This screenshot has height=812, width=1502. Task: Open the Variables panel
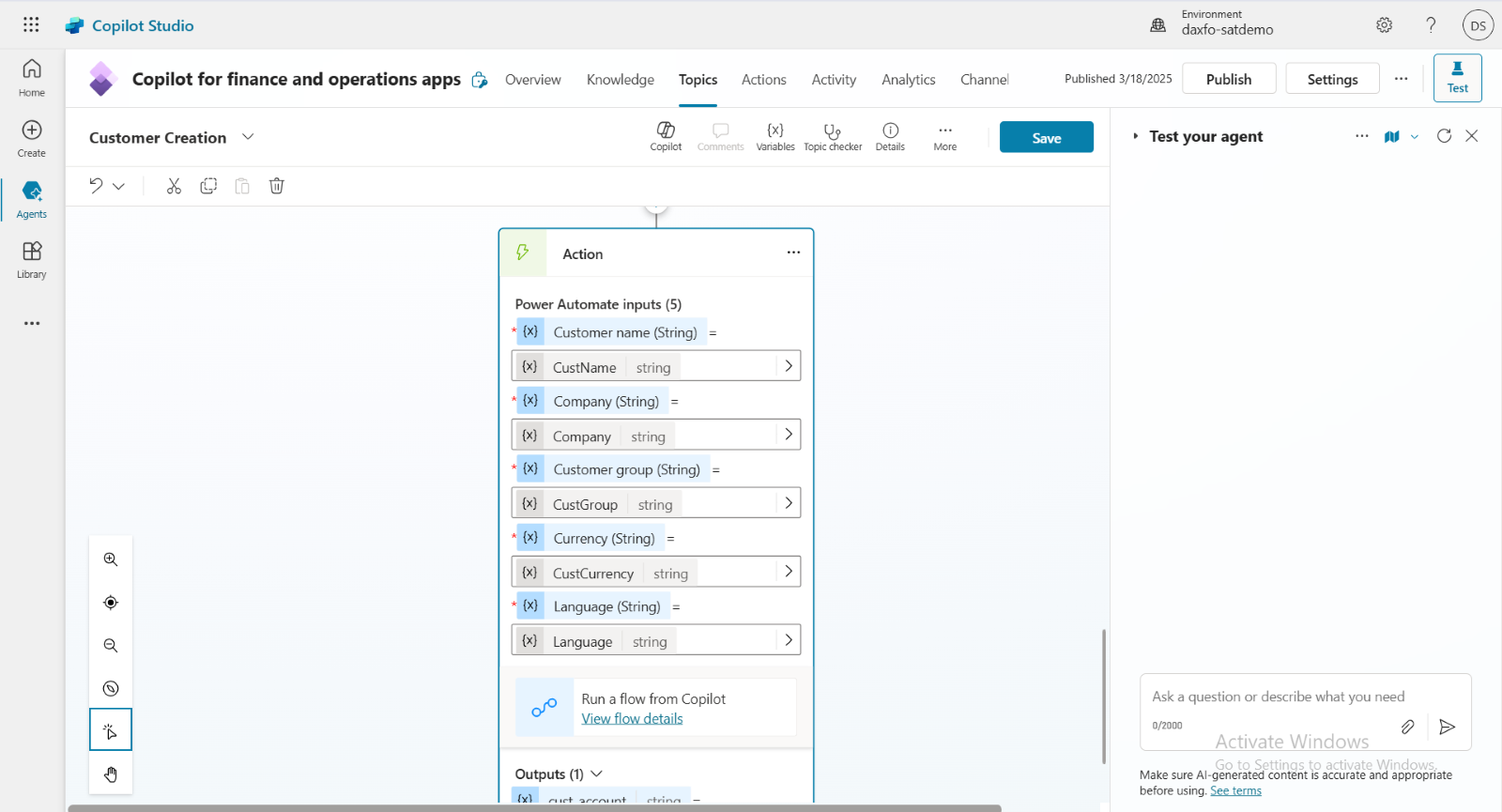775,137
